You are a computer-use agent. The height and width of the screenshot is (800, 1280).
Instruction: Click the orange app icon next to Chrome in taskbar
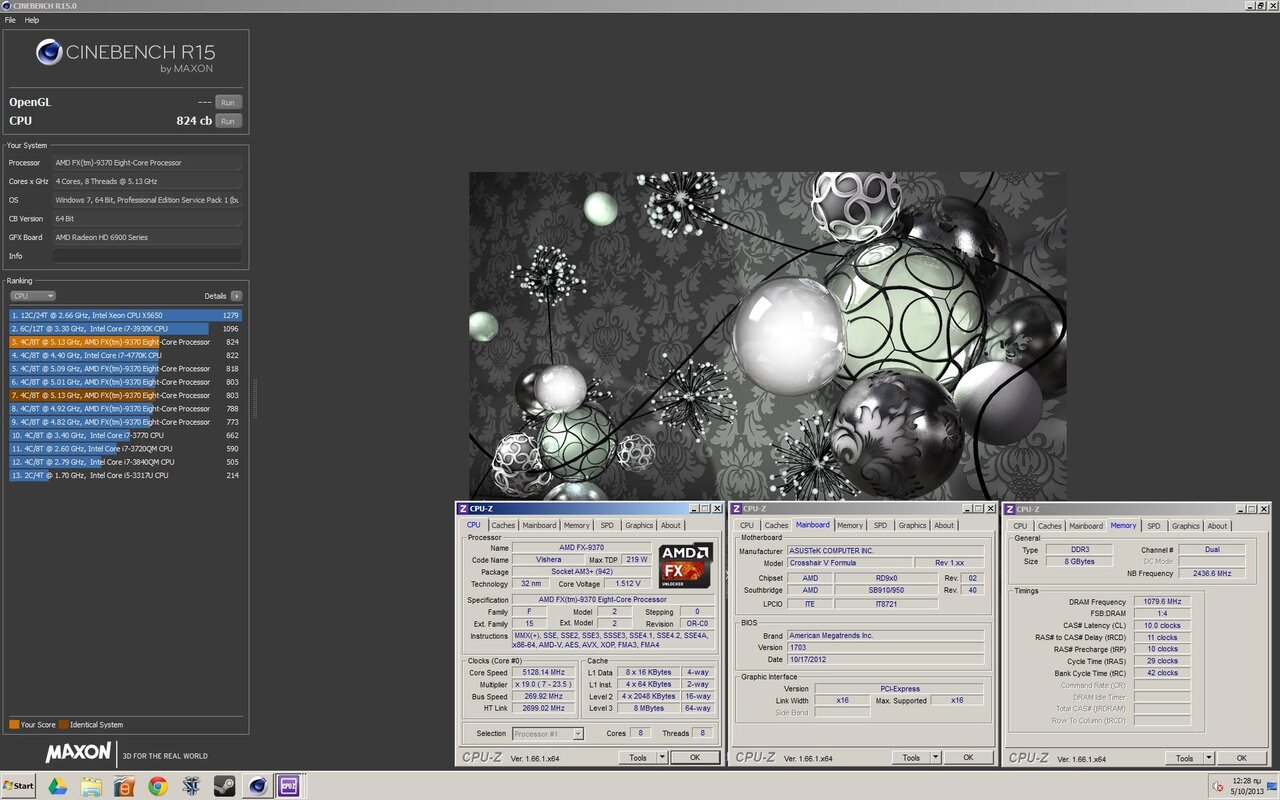124,786
